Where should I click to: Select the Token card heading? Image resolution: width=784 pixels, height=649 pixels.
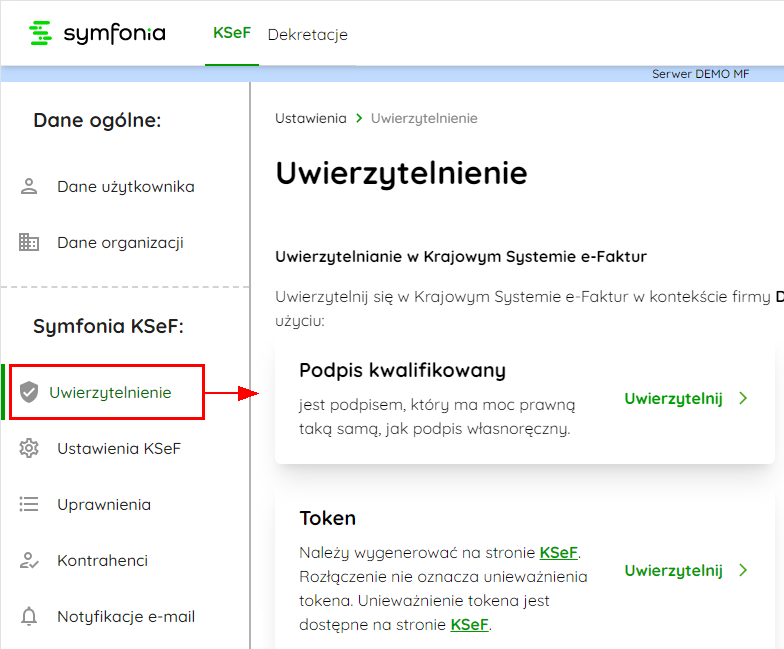pos(328,518)
